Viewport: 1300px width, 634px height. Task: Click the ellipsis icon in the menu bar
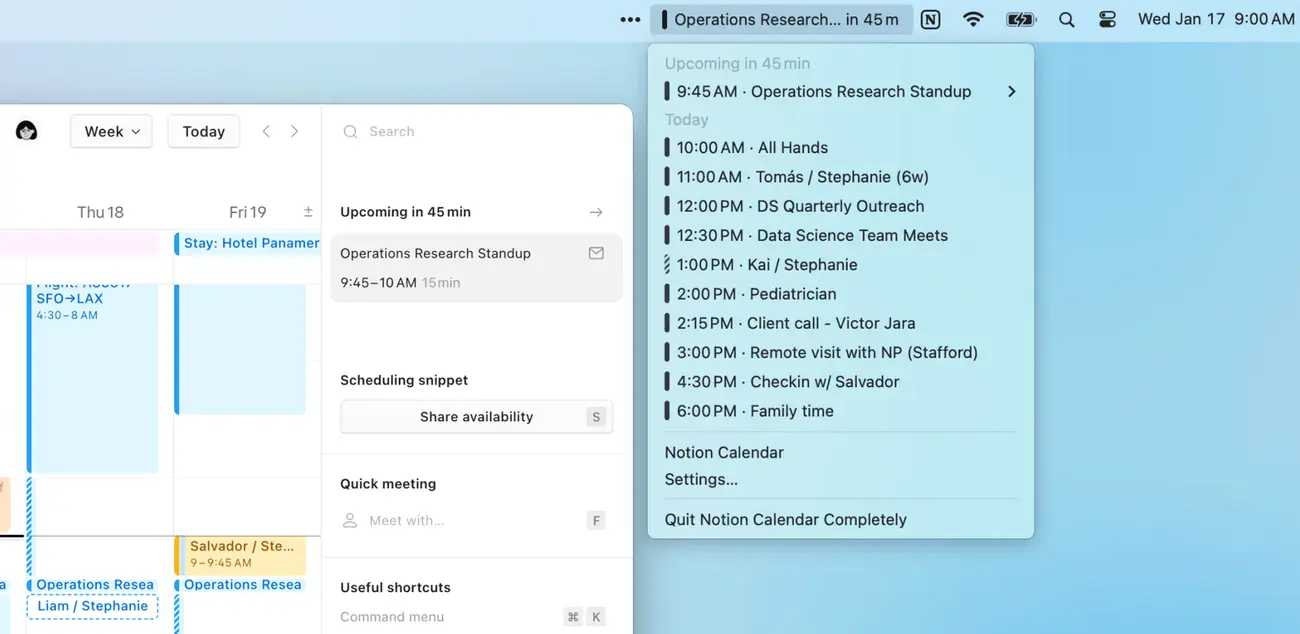629,18
